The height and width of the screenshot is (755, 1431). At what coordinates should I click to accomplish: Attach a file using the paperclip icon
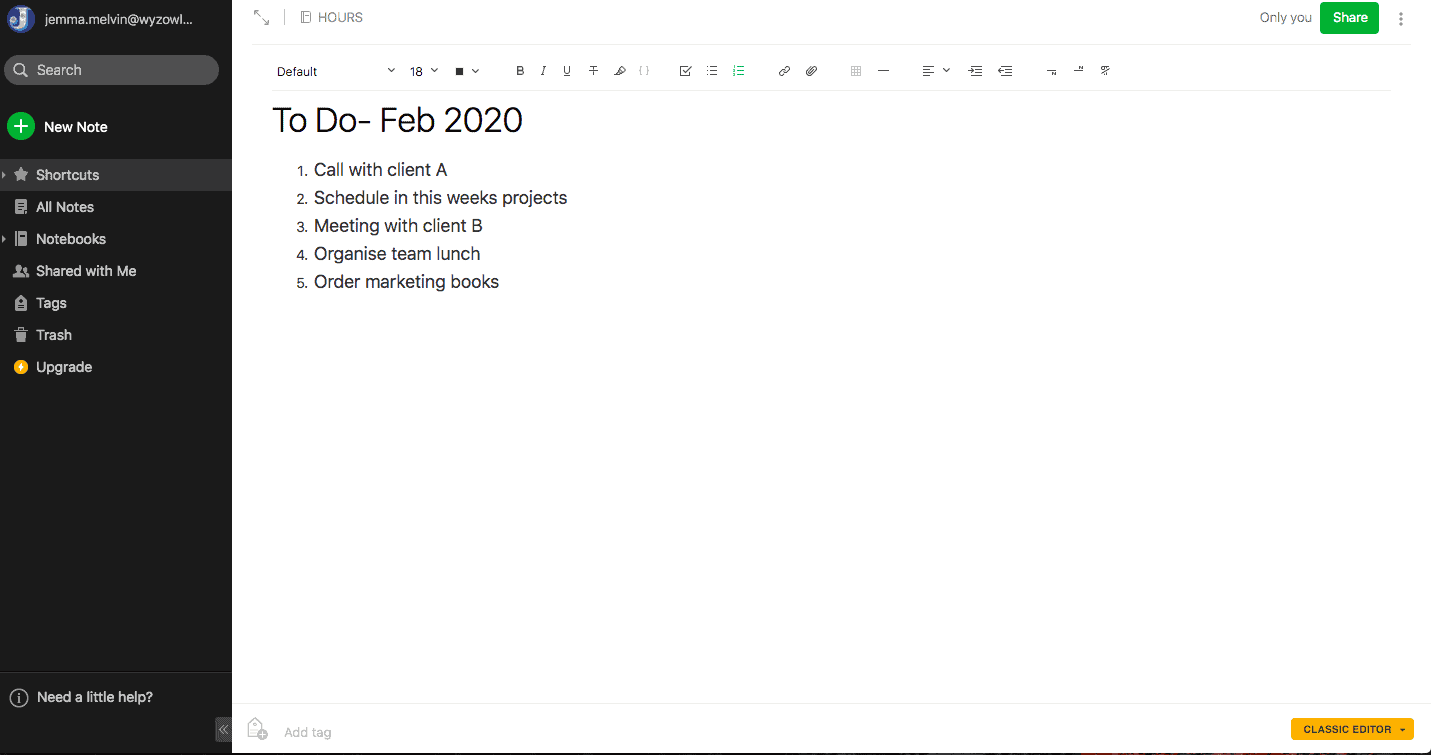click(x=811, y=71)
